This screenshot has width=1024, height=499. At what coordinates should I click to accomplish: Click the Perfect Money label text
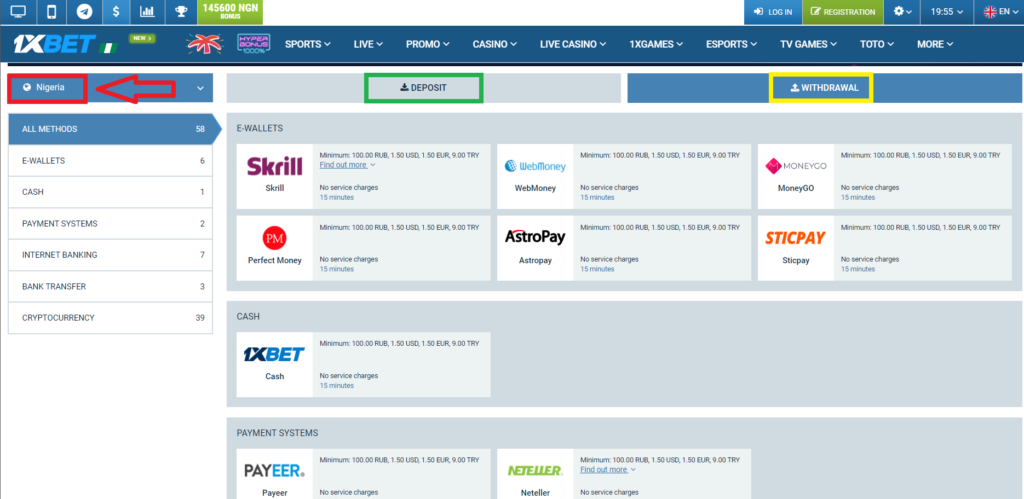point(275,260)
